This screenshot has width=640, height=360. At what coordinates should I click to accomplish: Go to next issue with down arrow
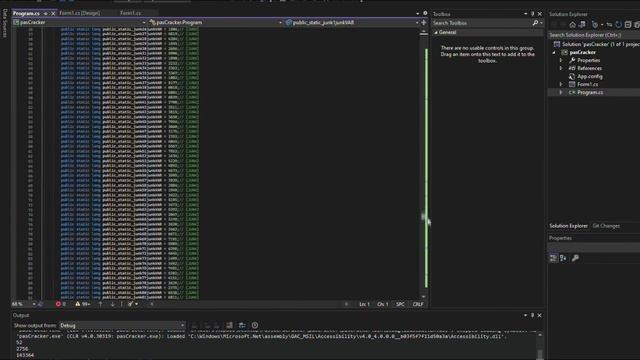112,304
